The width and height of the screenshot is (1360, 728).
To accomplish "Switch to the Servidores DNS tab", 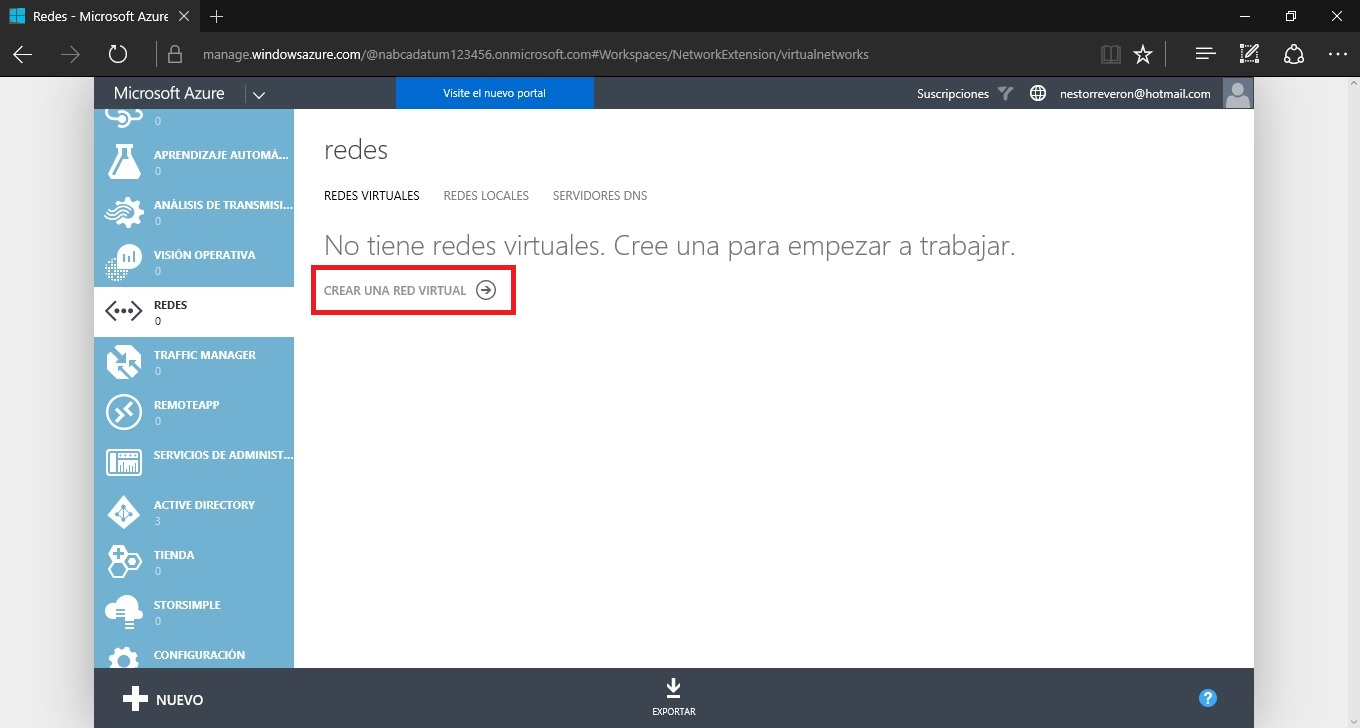I will [600, 196].
